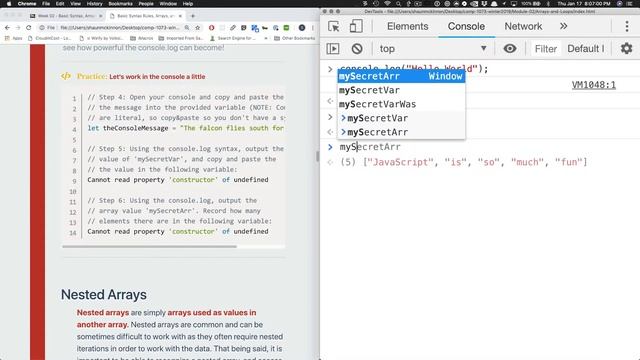Toggle the device toolbar in DevTools
The width and height of the screenshot is (640, 360).
(x=356, y=27)
